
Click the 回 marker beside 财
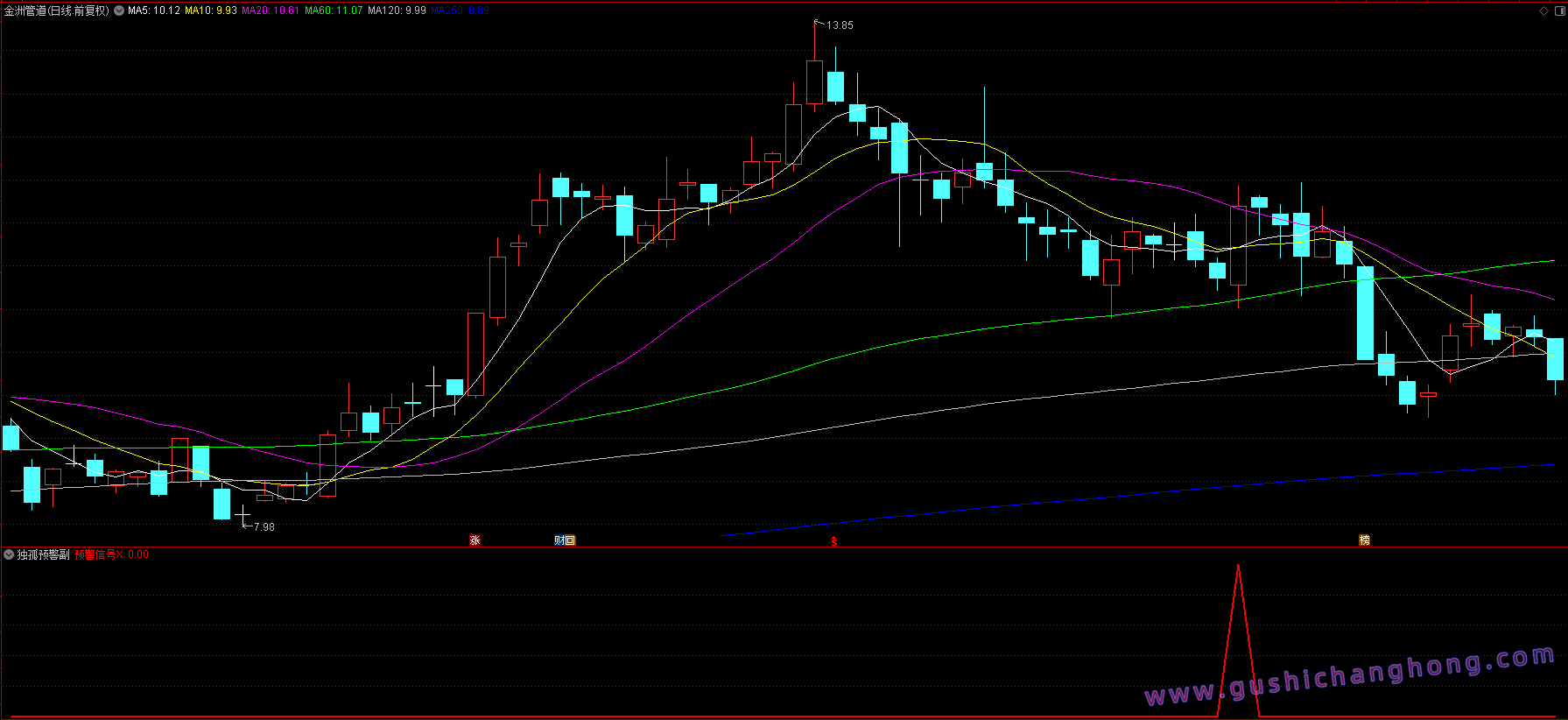click(x=570, y=540)
